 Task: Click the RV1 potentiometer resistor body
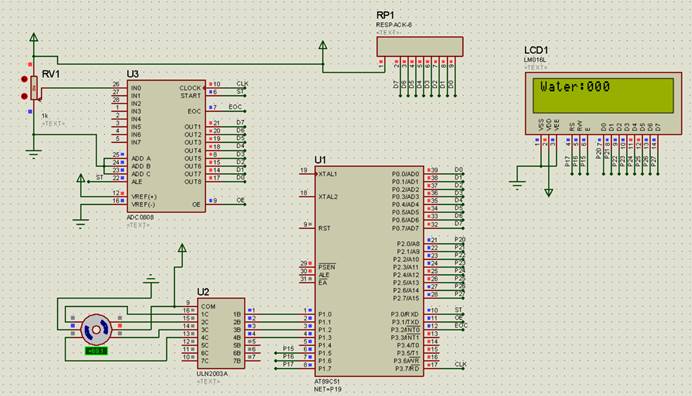click(x=34, y=88)
